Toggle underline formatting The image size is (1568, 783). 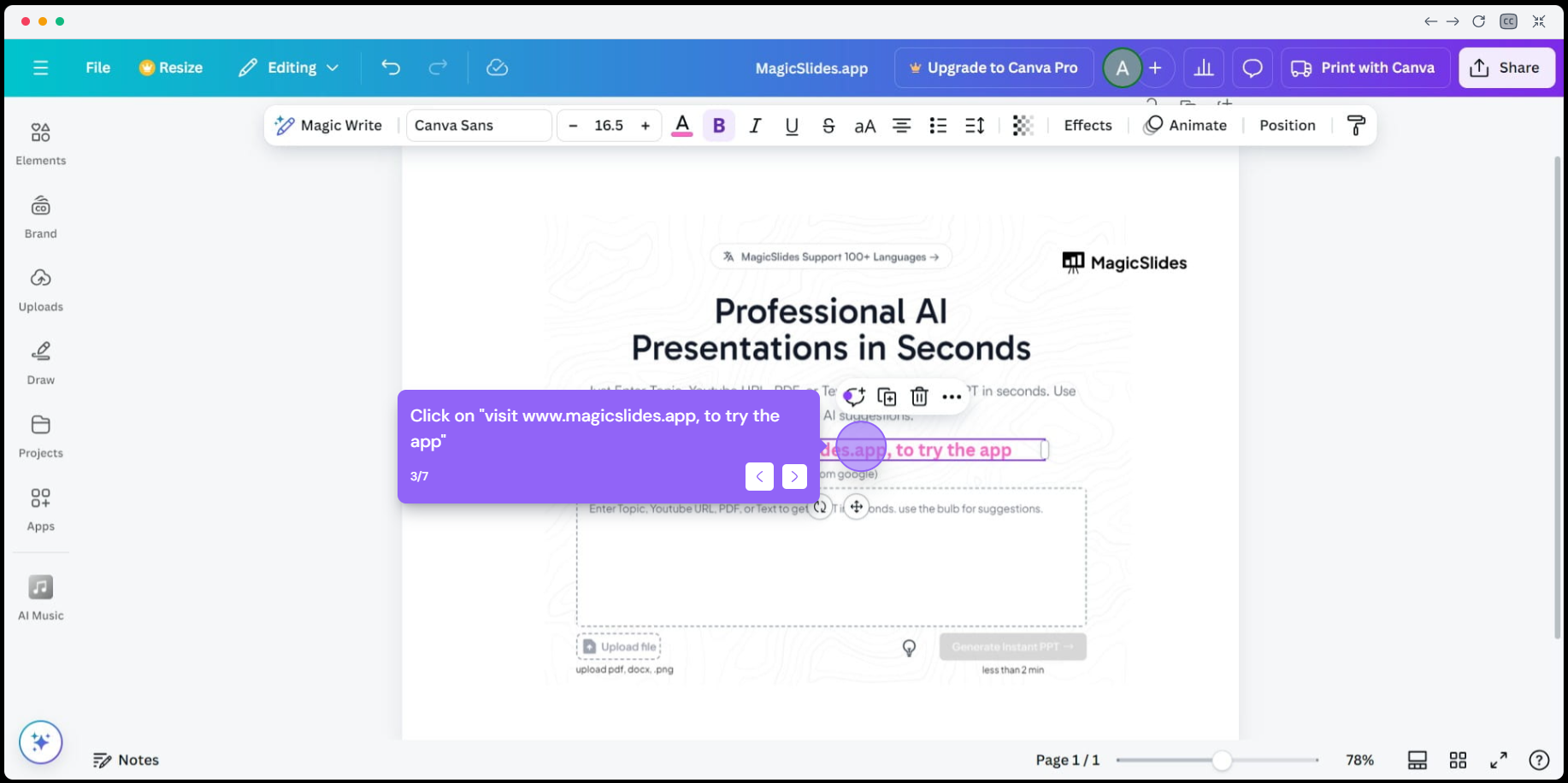(792, 126)
